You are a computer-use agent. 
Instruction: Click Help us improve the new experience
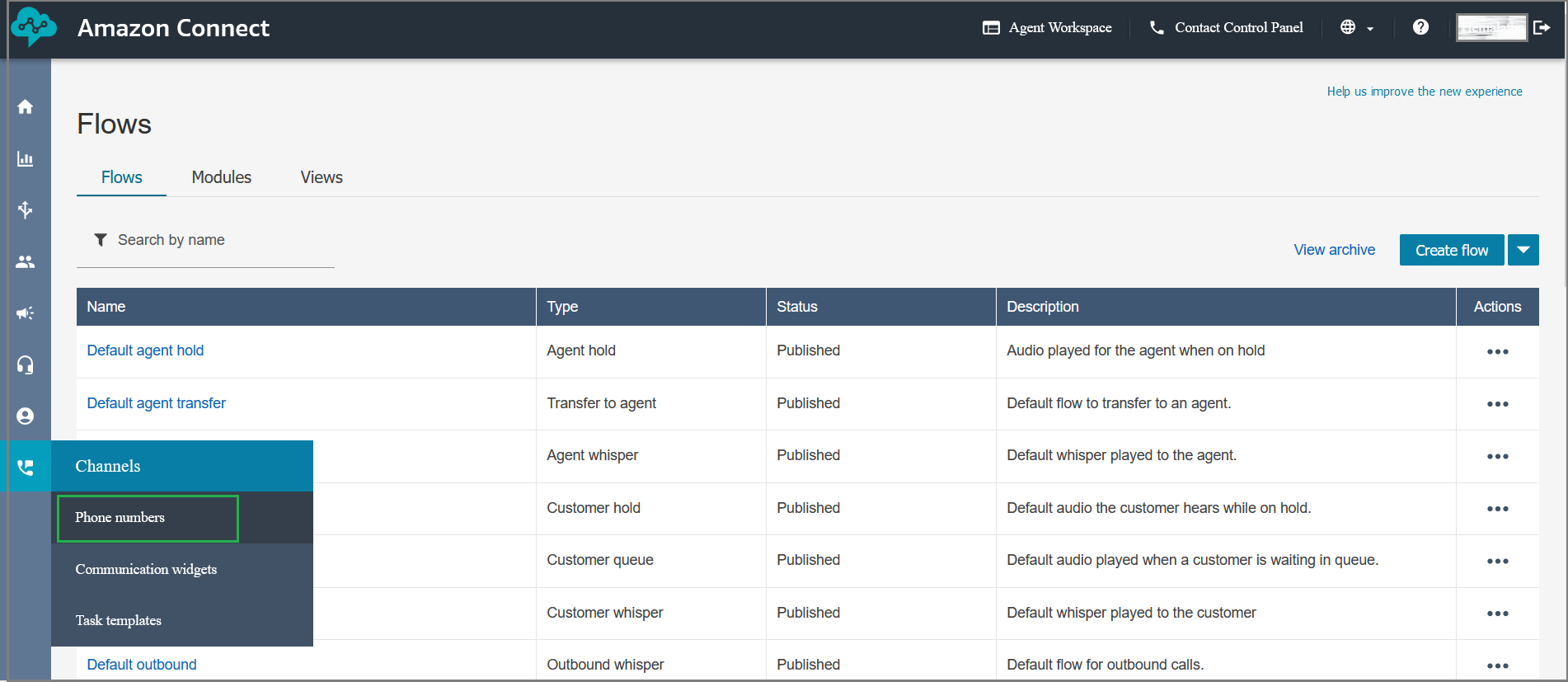(1425, 92)
